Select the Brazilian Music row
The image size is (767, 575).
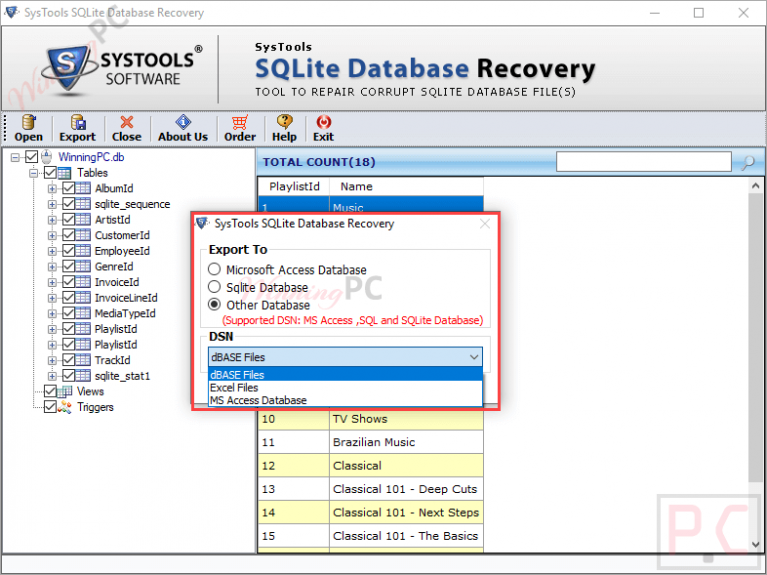(371, 442)
